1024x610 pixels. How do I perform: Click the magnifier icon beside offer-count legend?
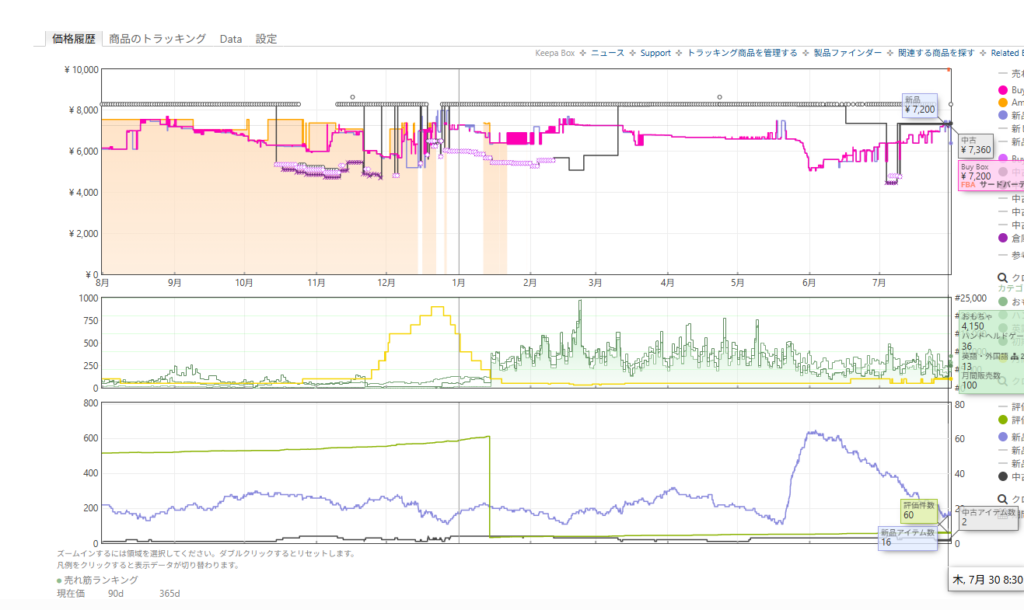[1002, 499]
